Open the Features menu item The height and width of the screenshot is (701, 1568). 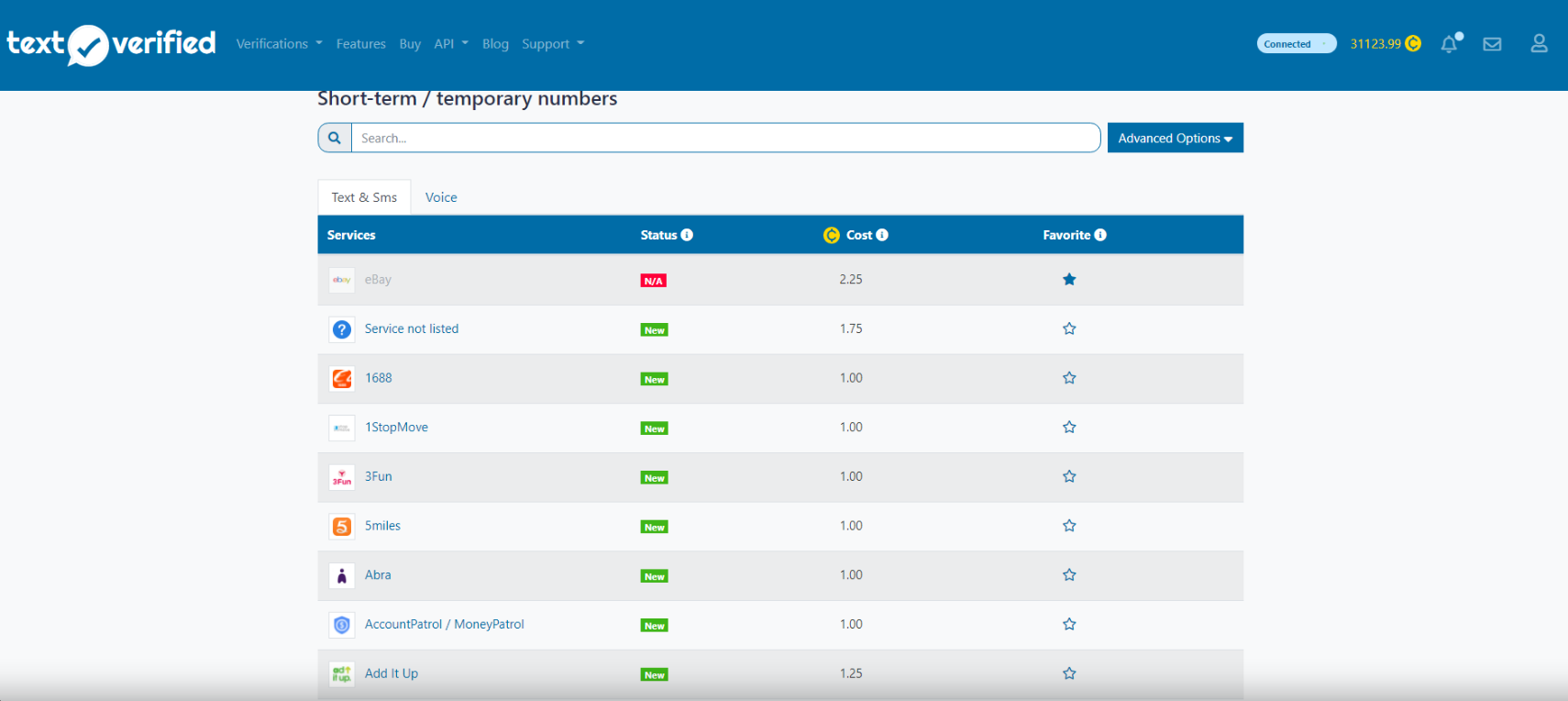[x=360, y=44]
